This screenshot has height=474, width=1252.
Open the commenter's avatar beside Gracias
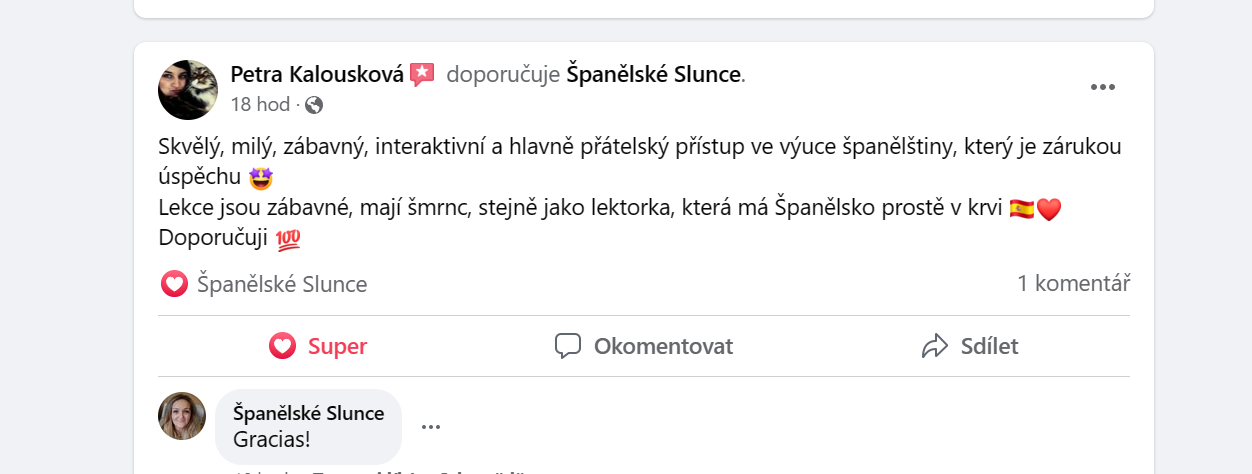pyautogui.click(x=182, y=416)
